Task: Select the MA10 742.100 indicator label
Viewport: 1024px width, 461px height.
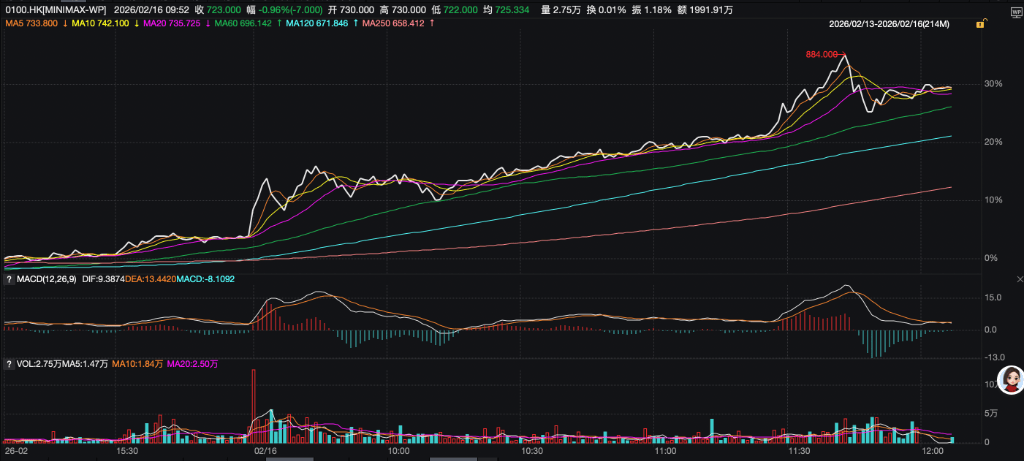Action: [104, 22]
